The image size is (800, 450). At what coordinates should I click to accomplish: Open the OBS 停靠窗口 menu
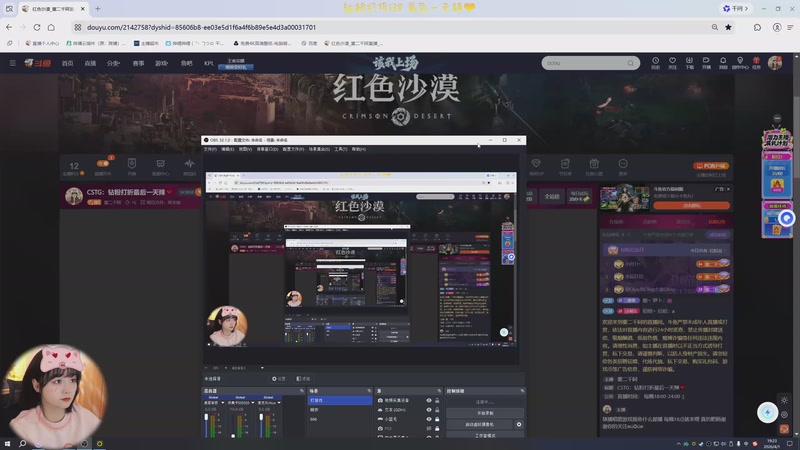click(x=267, y=149)
